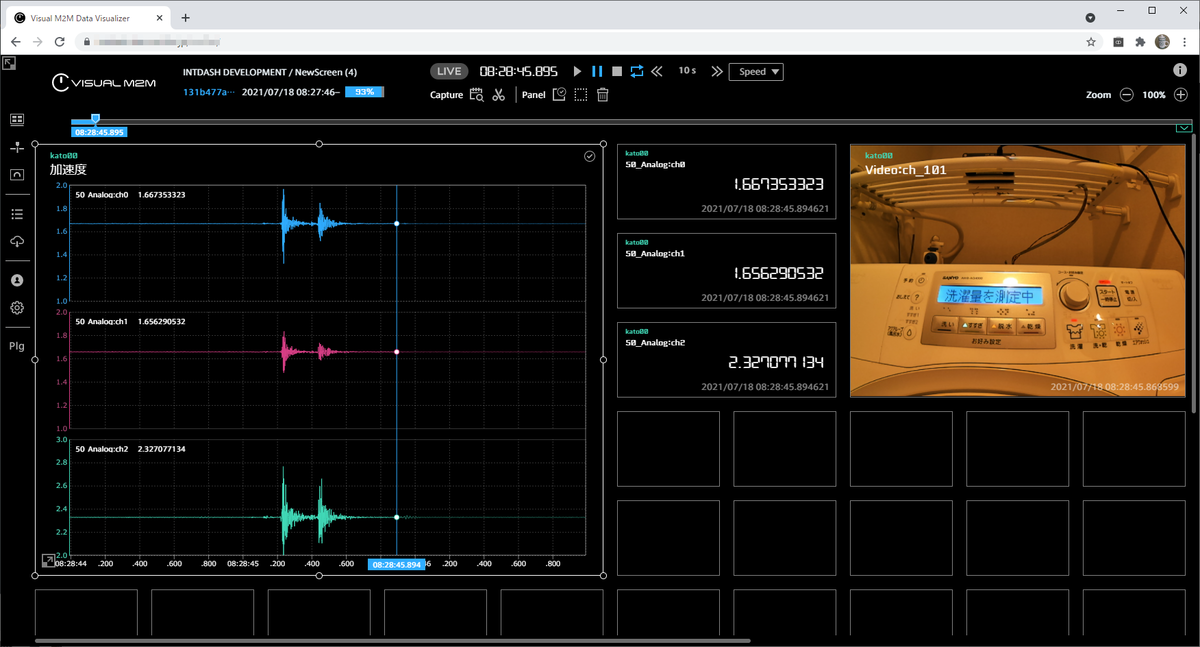Click the cursor point on ch0 trace
Screen dimensions: 1200x647
(x=397, y=224)
